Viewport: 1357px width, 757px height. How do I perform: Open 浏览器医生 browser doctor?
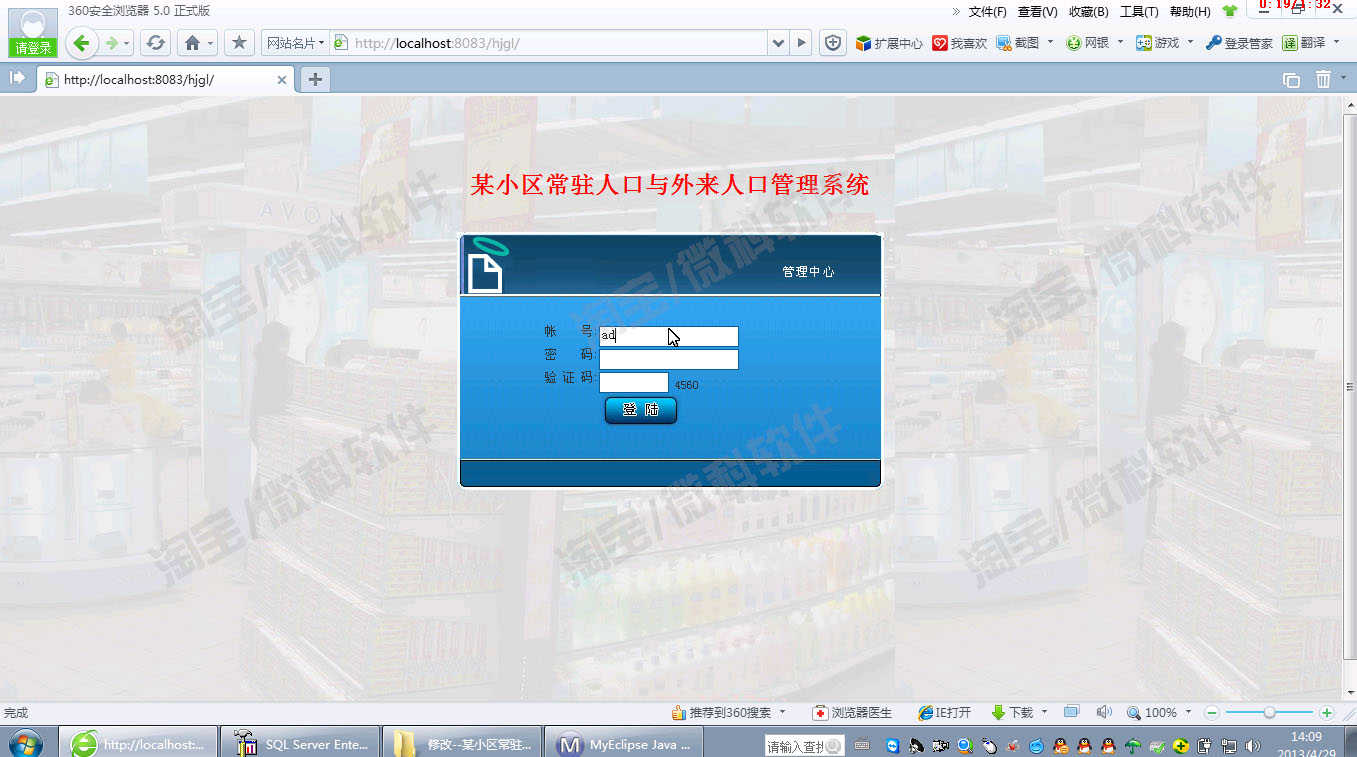pyautogui.click(x=852, y=713)
